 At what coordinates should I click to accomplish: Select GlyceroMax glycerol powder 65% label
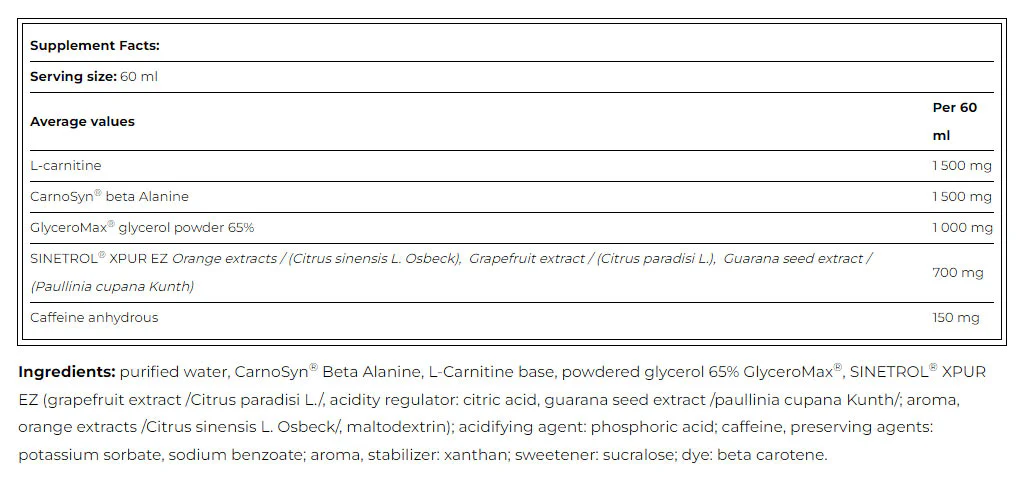(x=142, y=227)
